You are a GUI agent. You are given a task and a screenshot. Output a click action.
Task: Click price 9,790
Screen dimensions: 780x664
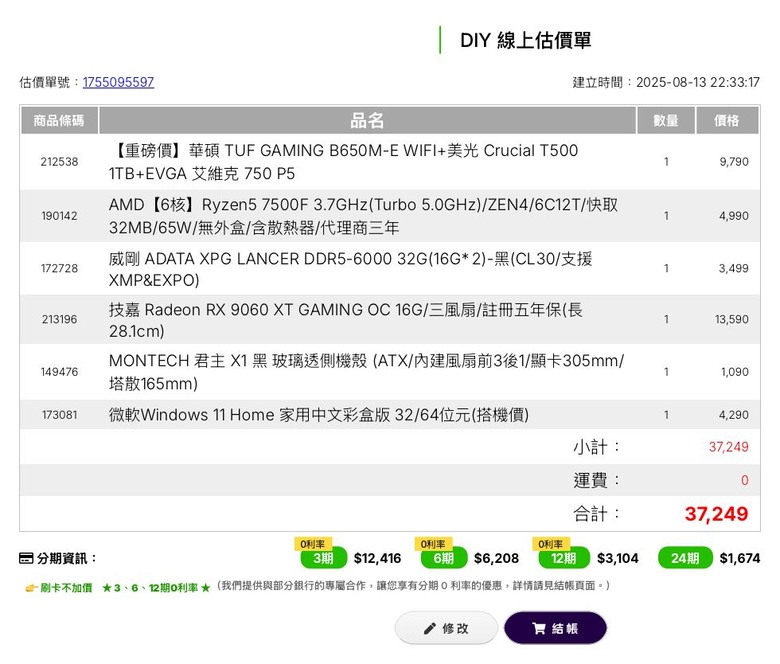[x=734, y=162]
